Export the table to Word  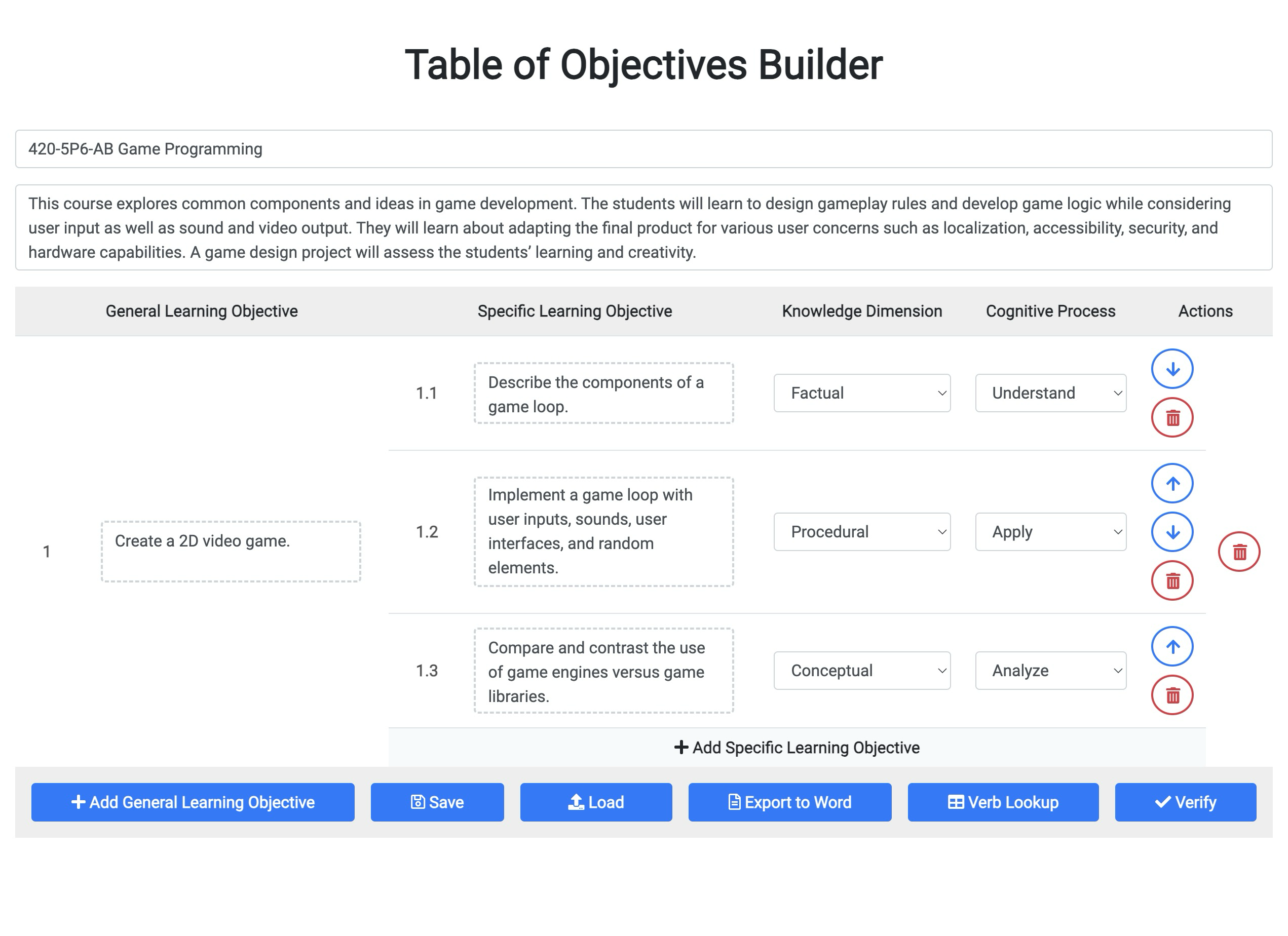(x=790, y=802)
